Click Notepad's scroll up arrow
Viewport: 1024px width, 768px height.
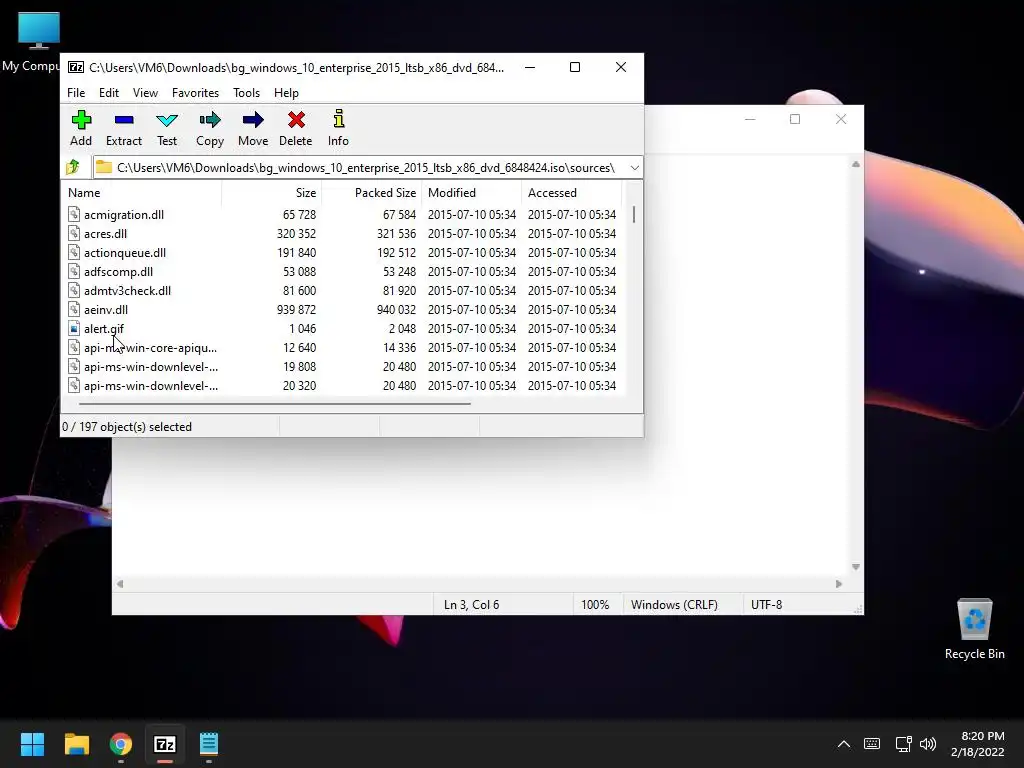tap(856, 164)
